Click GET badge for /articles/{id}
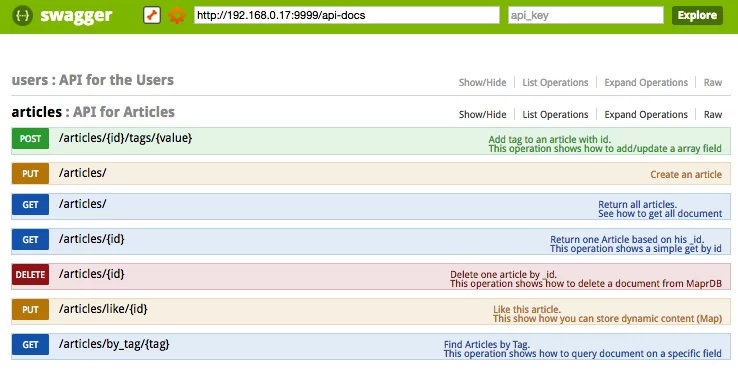This screenshot has height=381, width=738. tap(30, 240)
